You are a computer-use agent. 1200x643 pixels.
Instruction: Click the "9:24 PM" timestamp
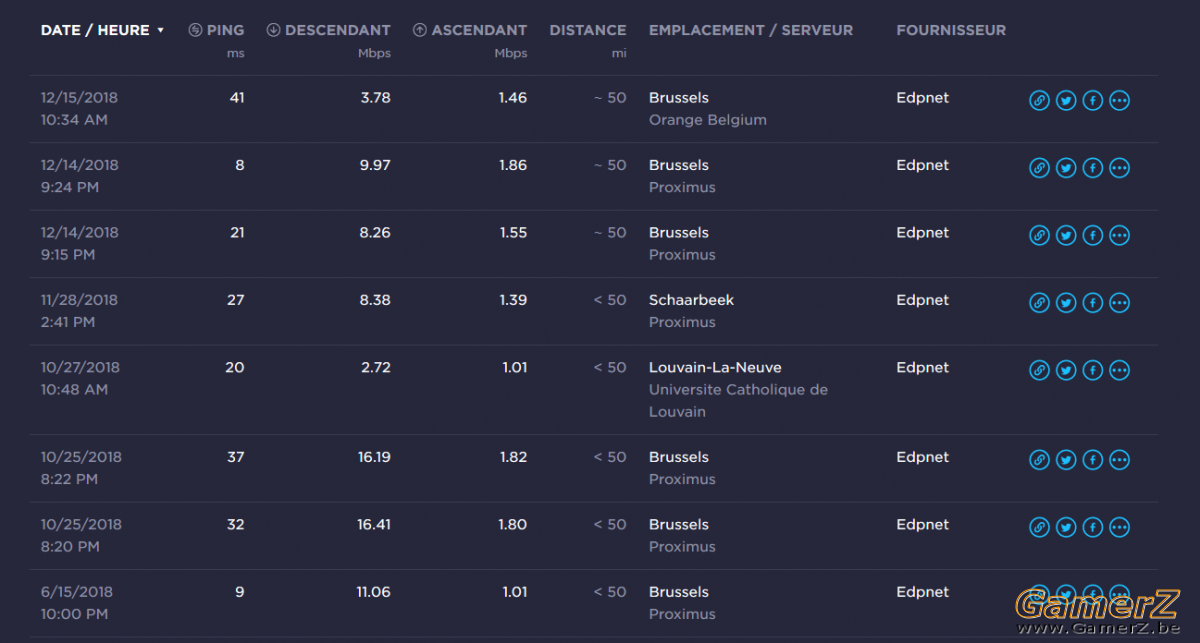click(x=70, y=187)
